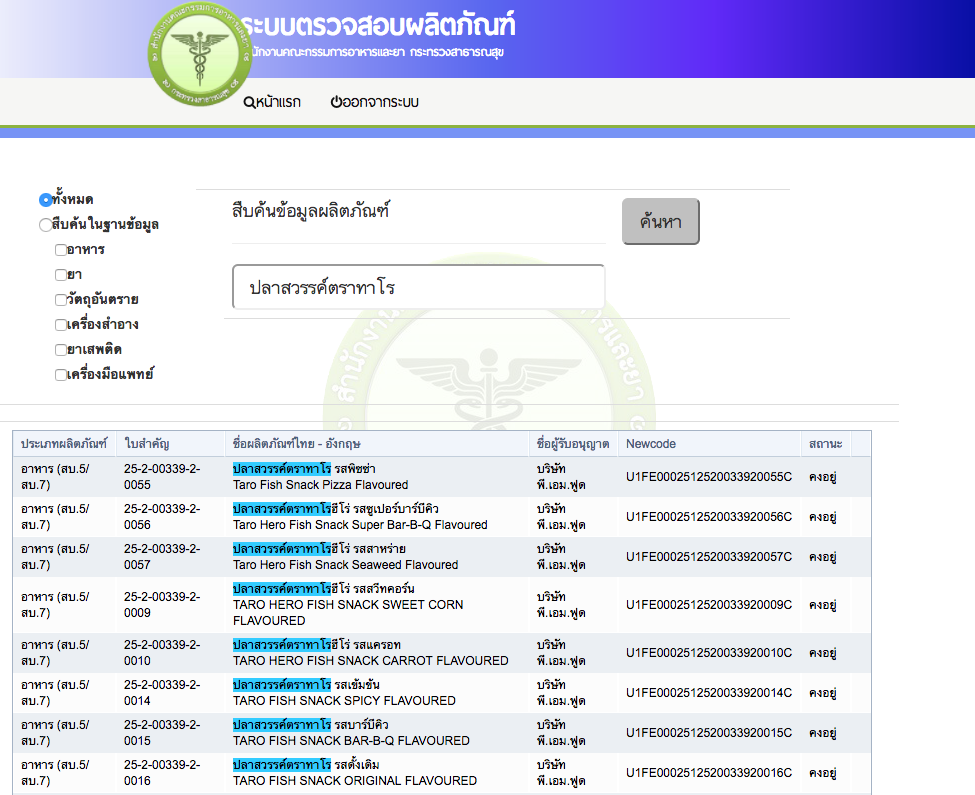Viewport: 975px width, 795px height.
Task: Enable the เครื่องสำอาง checkbox
Action: (x=61, y=324)
